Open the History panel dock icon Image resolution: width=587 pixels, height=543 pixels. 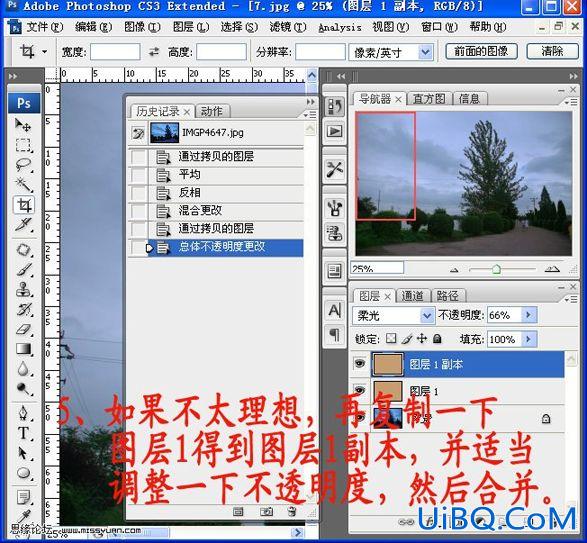click(334, 107)
